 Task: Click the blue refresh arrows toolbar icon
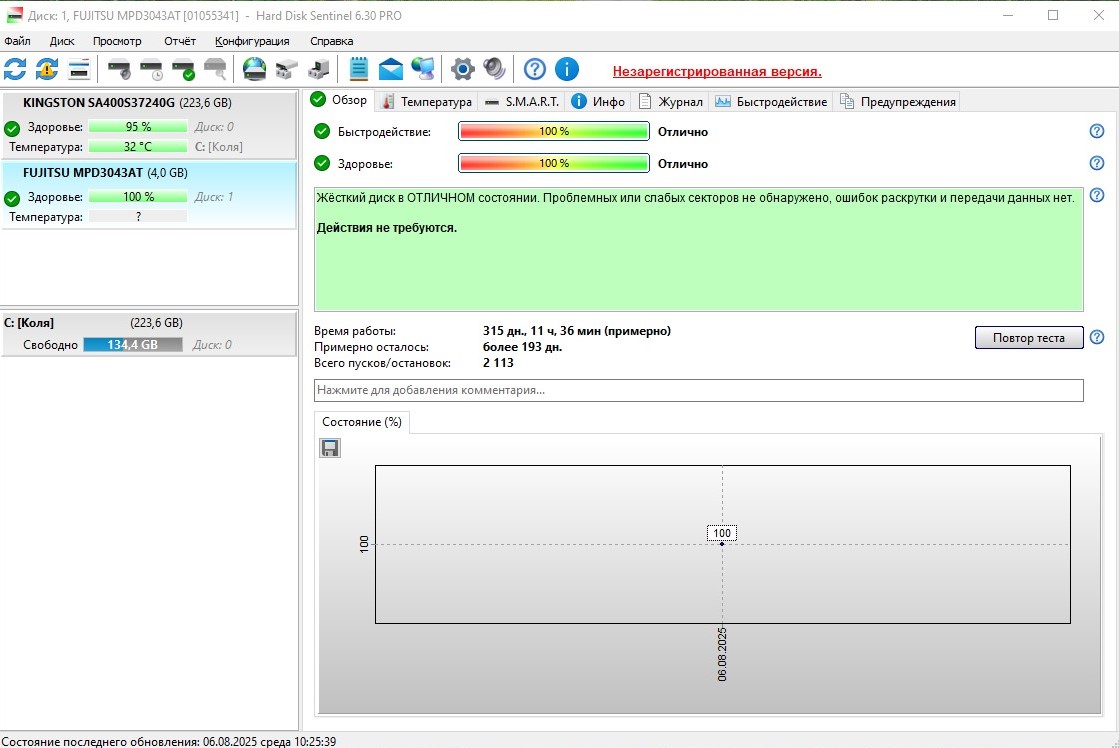point(15,69)
